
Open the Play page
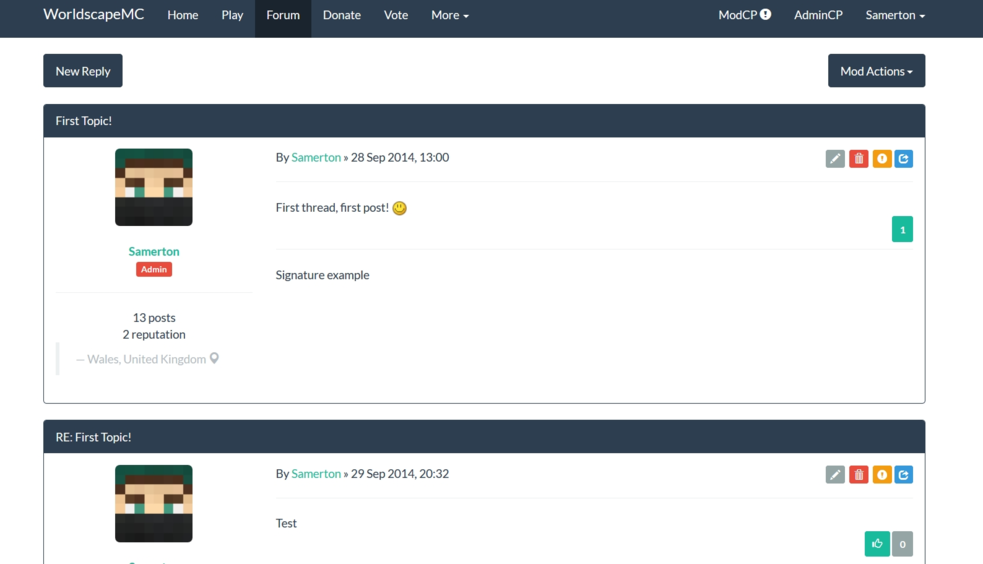click(x=232, y=15)
